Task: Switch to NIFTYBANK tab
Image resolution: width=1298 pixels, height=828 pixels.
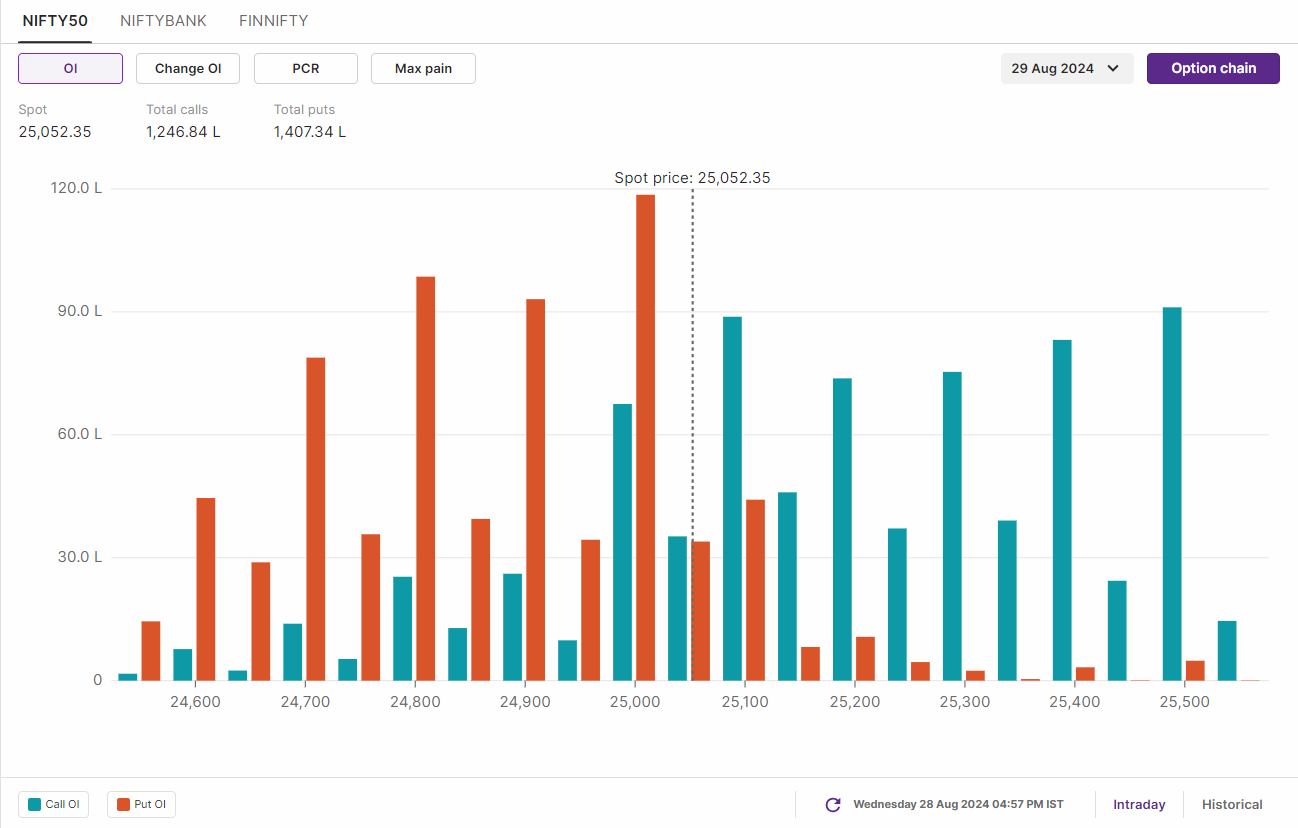Action: [163, 21]
